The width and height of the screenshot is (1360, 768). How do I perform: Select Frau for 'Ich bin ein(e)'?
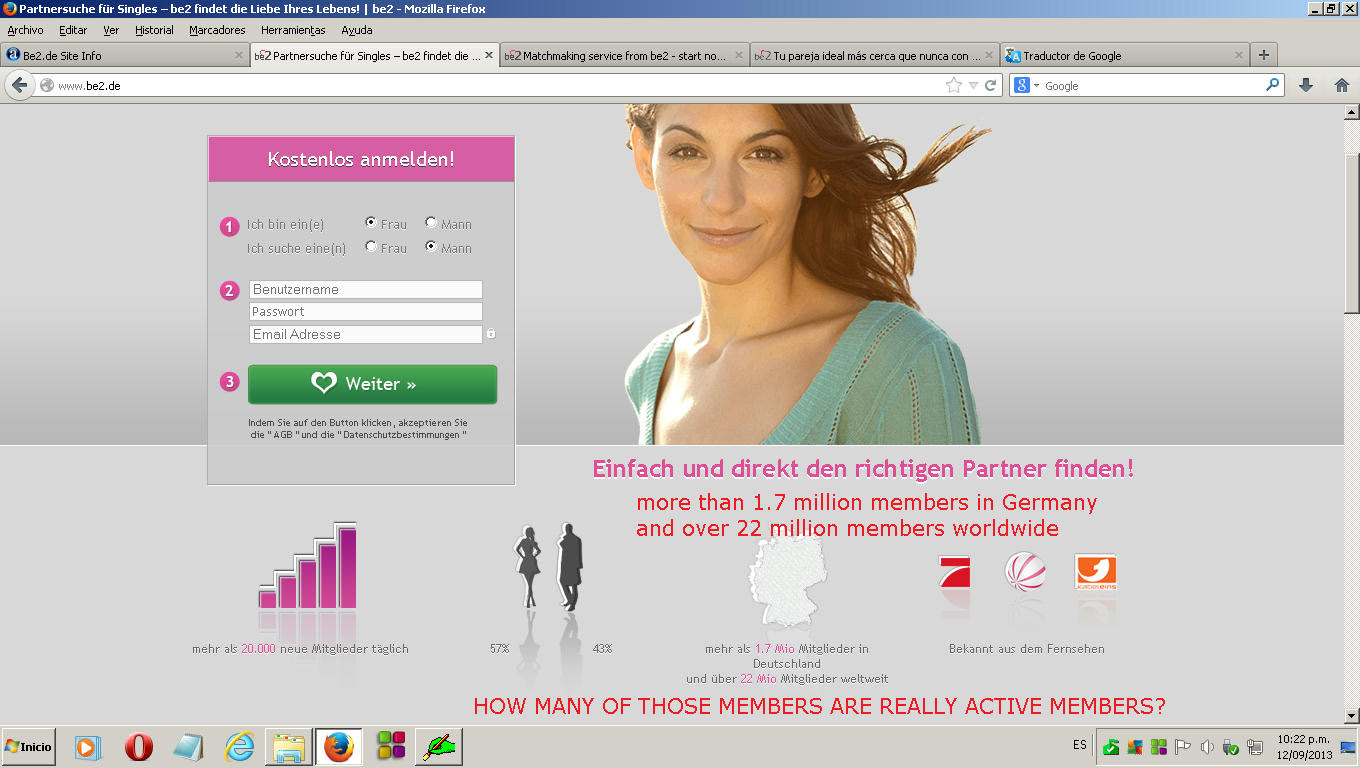click(x=371, y=223)
